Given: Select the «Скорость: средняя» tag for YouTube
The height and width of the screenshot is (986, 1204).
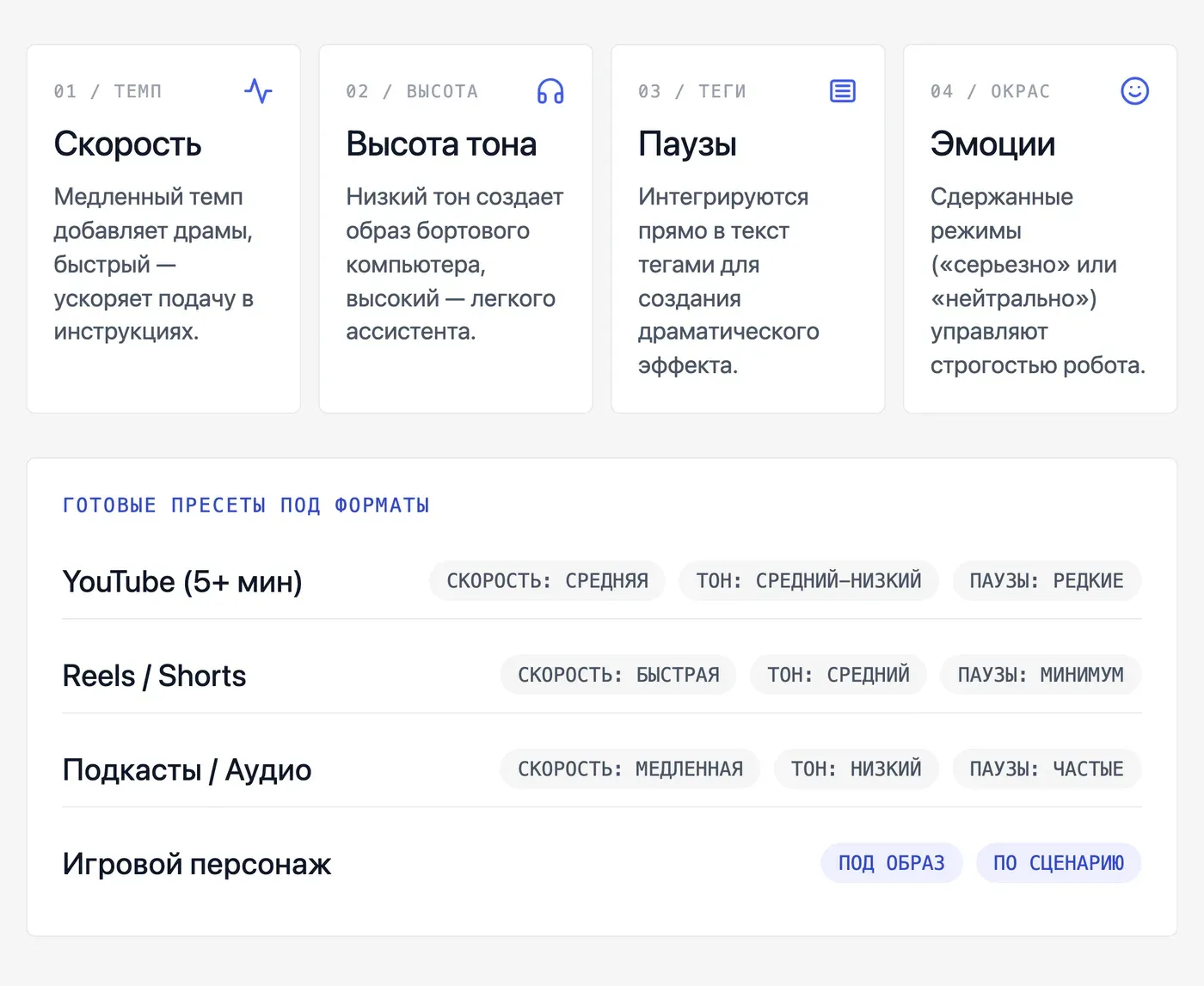Looking at the screenshot, I should pos(547,581).
